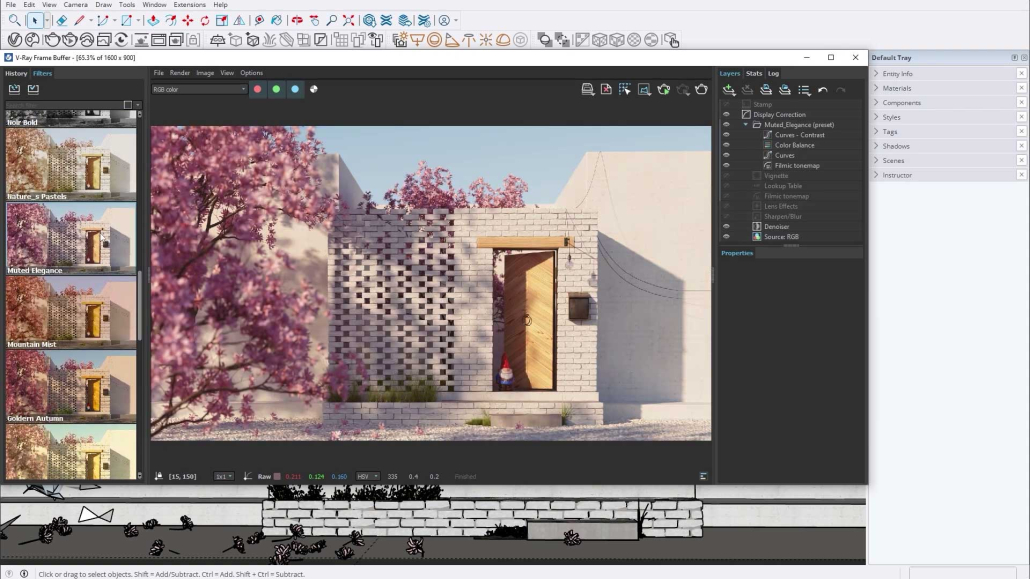Toggle the blue channel view
1030x579 pixels.
point(295,89)
